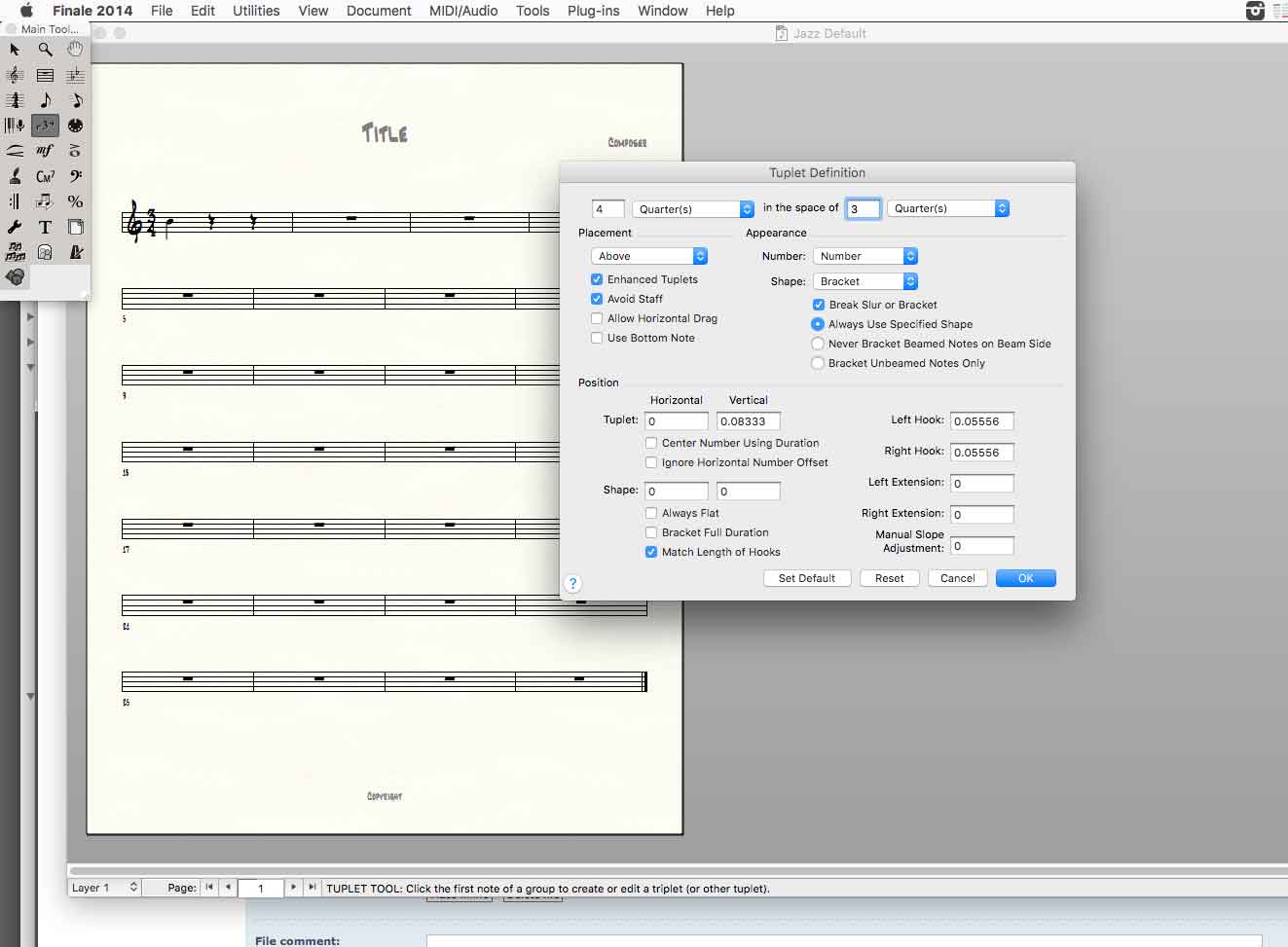Select the Resize percent tool
The height and width of the screenshot is (947, 1288).
point(75,201)
